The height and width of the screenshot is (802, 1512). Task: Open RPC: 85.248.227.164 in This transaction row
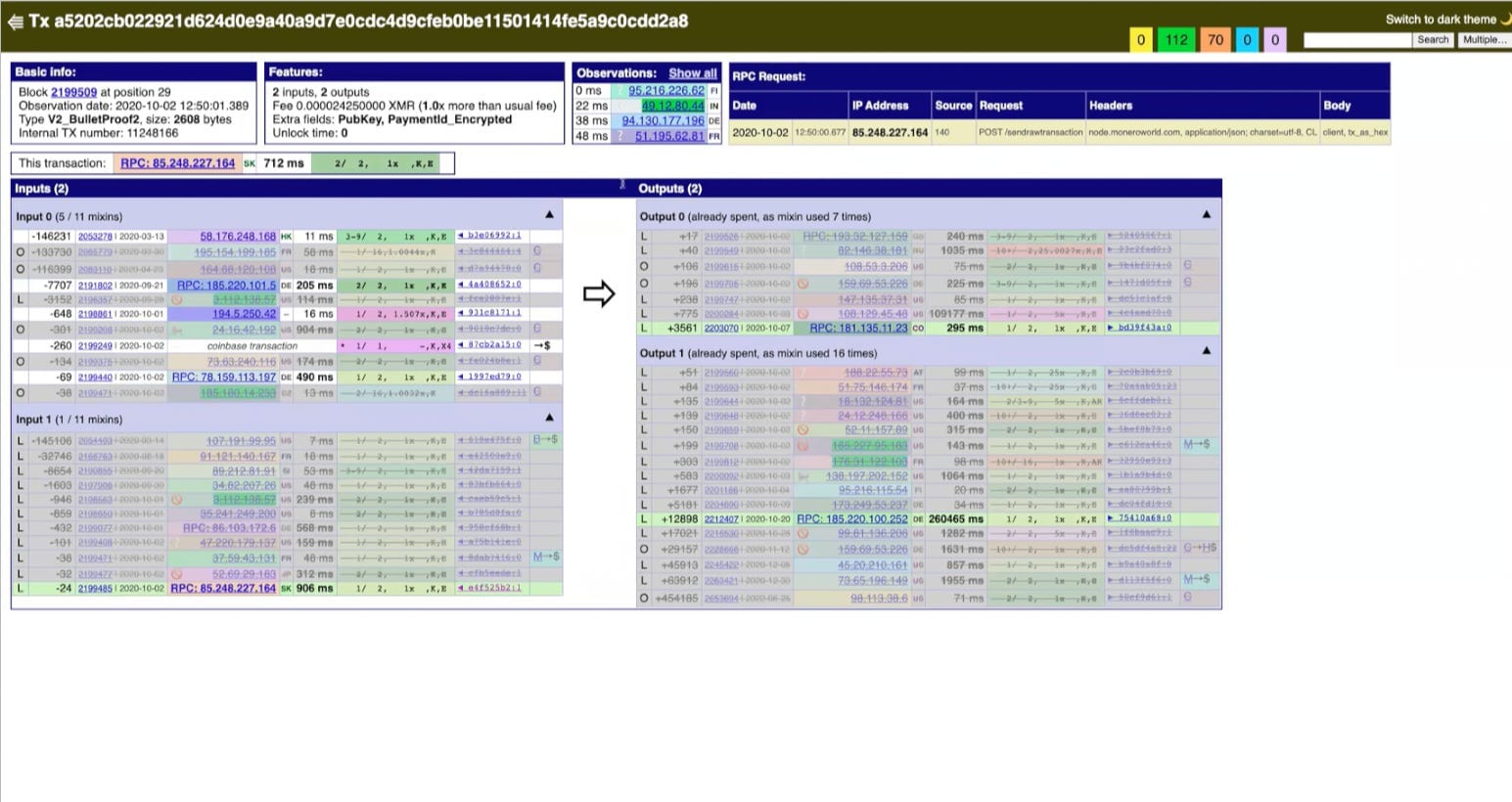177,163
